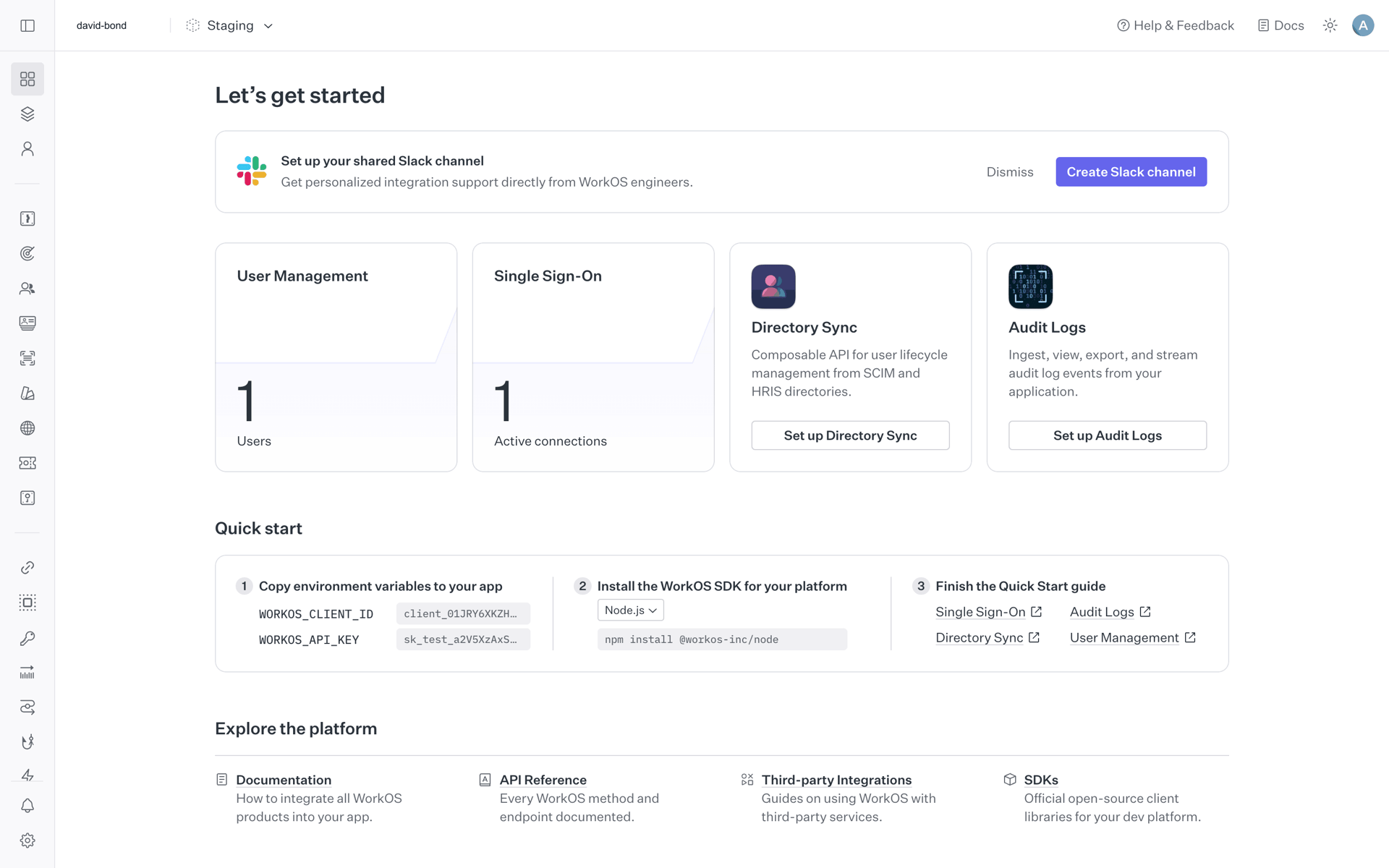This screenshot has height=868, width=1389.
Task: Open Audit Logs quick start link
Action: coord(1110,612)
